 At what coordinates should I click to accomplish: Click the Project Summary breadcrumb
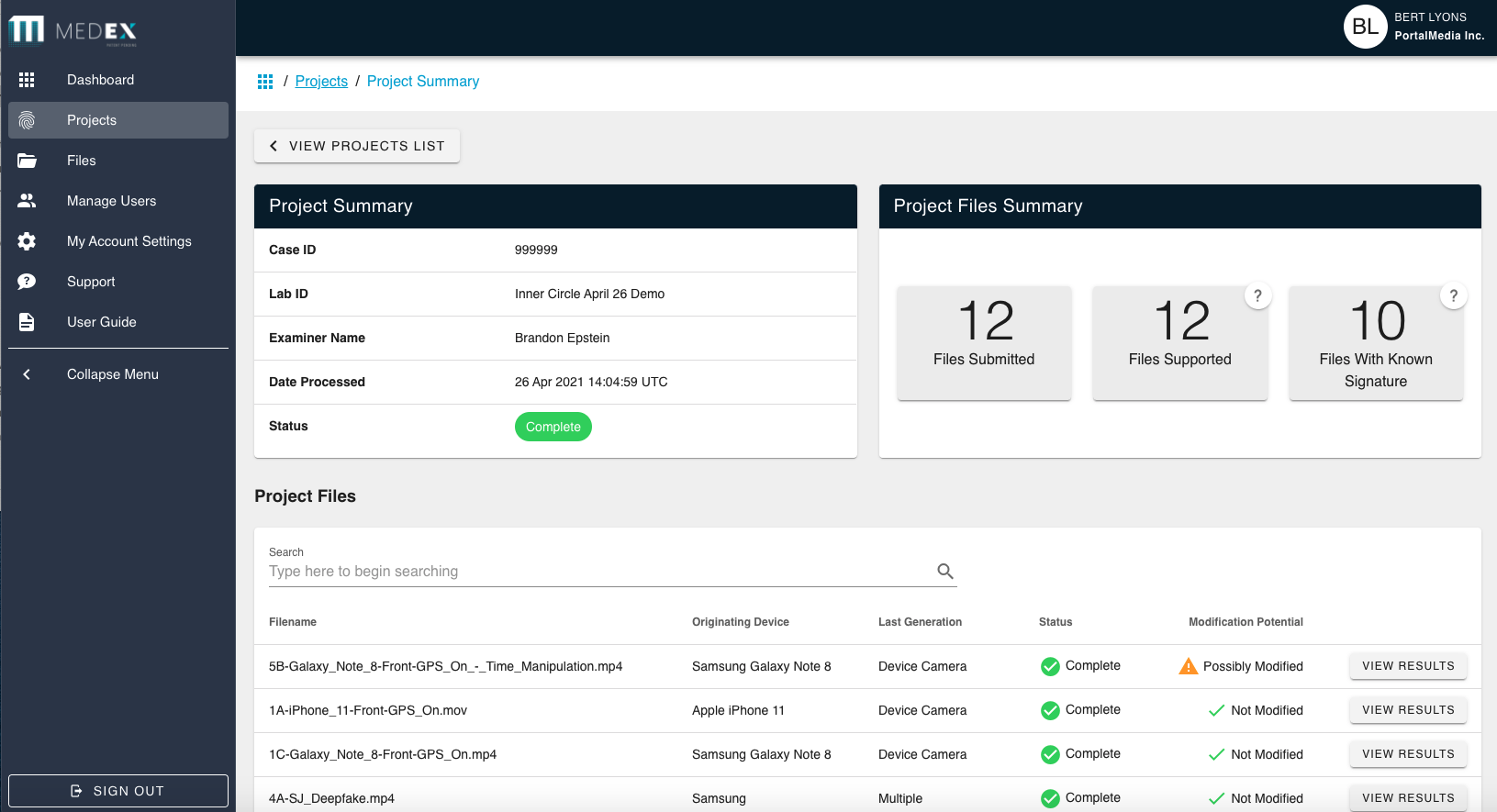[423, 82]
